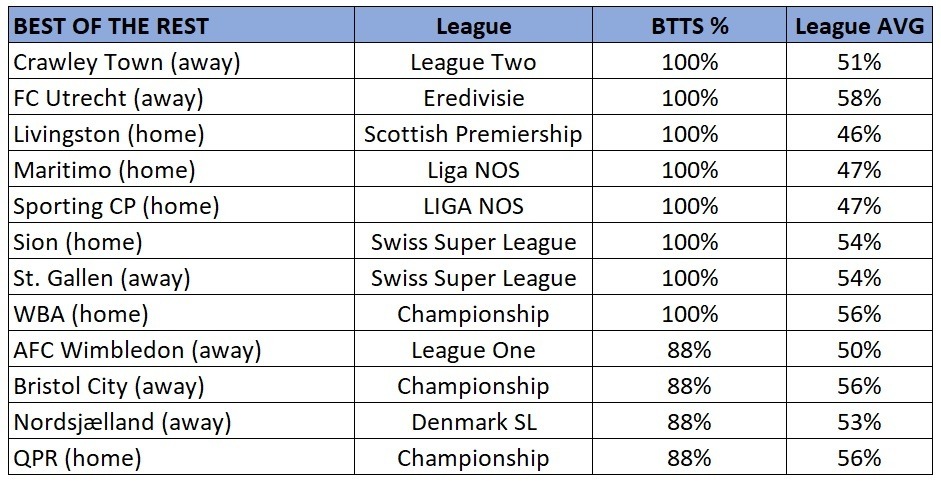941x483 pixels.
Task: Select the League AVG header cell
Action: tap(859, 25)
